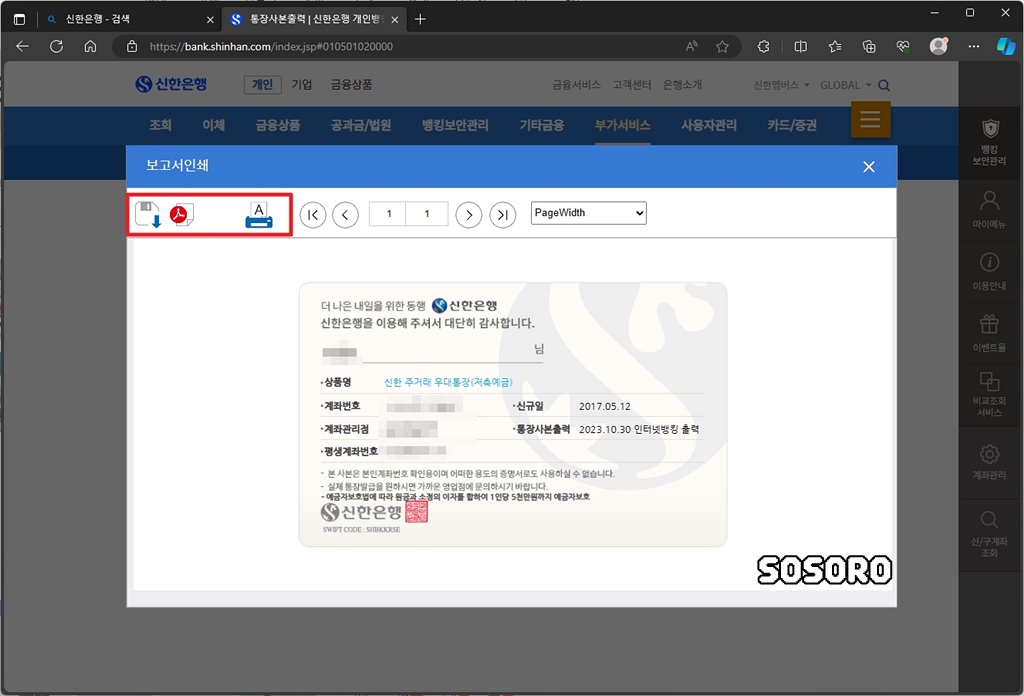Go to next page button

tap(469, 214)
